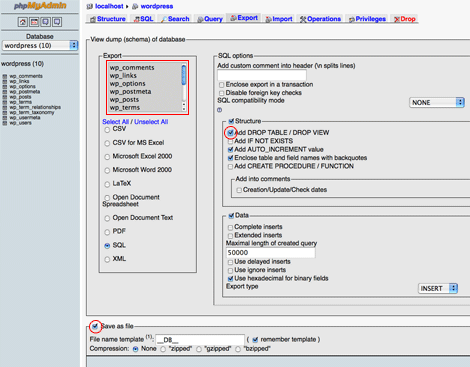Open the SQL query window icon in sidebar
The width and height of the screenshot is (470, 367).
click(34, 22)
